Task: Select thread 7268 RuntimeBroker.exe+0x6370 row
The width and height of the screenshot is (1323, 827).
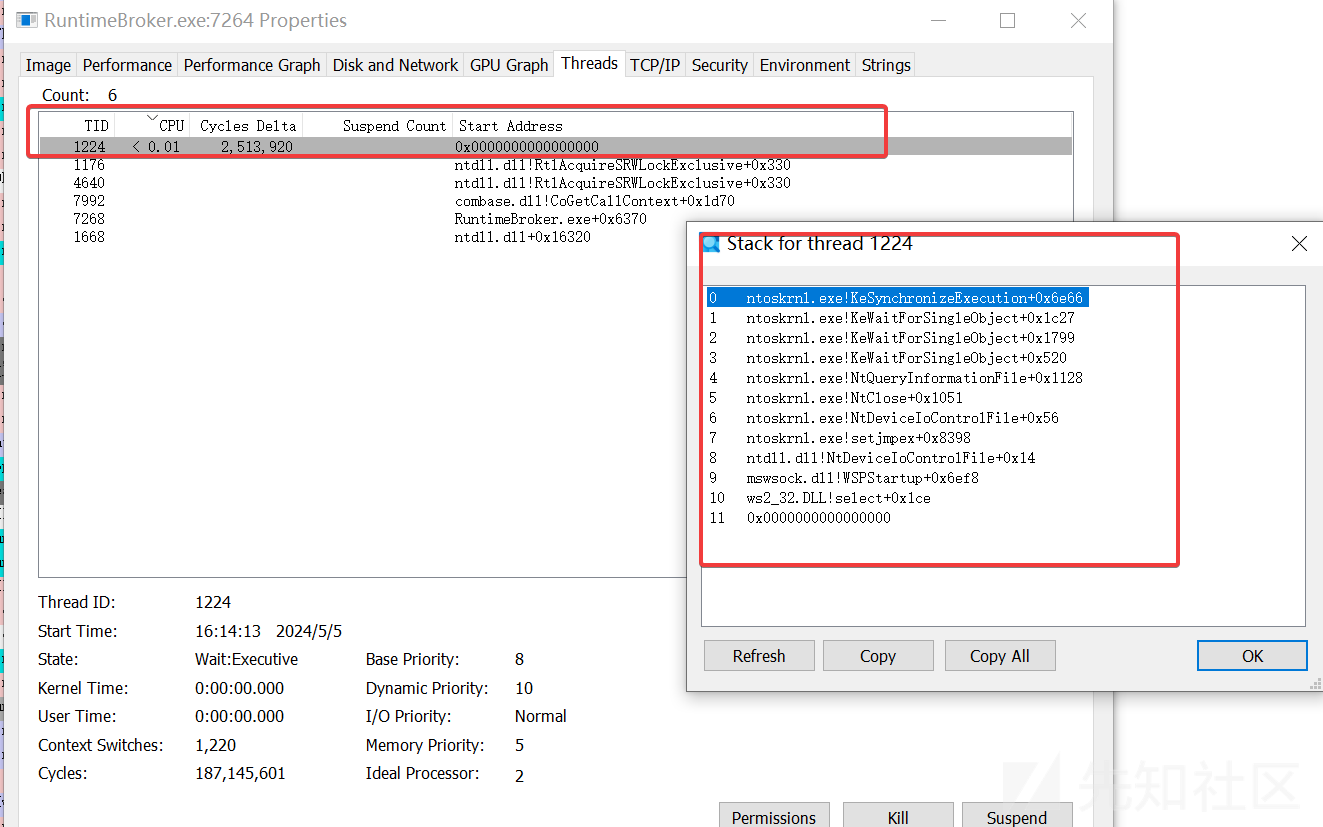Action: 555,219
